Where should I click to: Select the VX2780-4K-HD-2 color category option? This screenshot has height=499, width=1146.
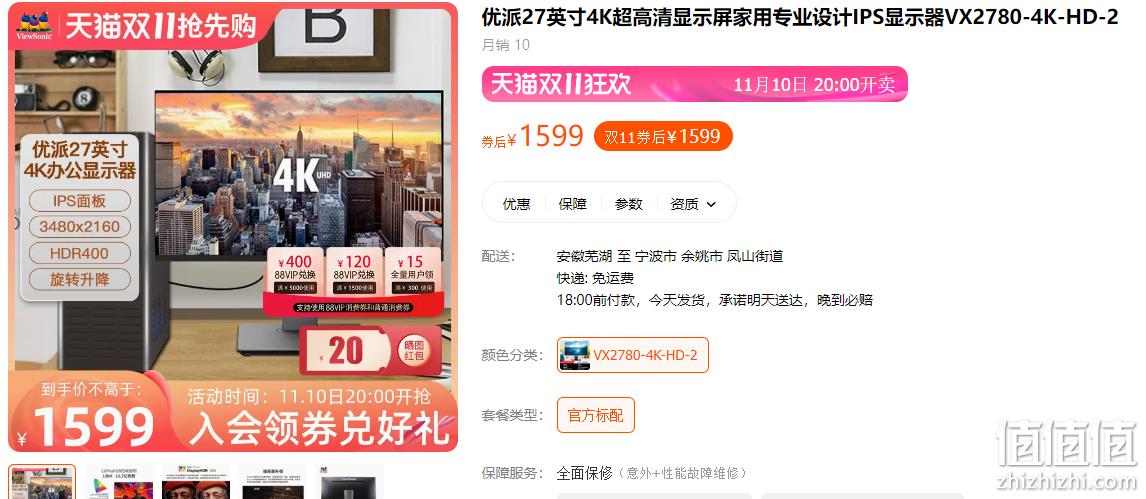(x=633, y=355)
